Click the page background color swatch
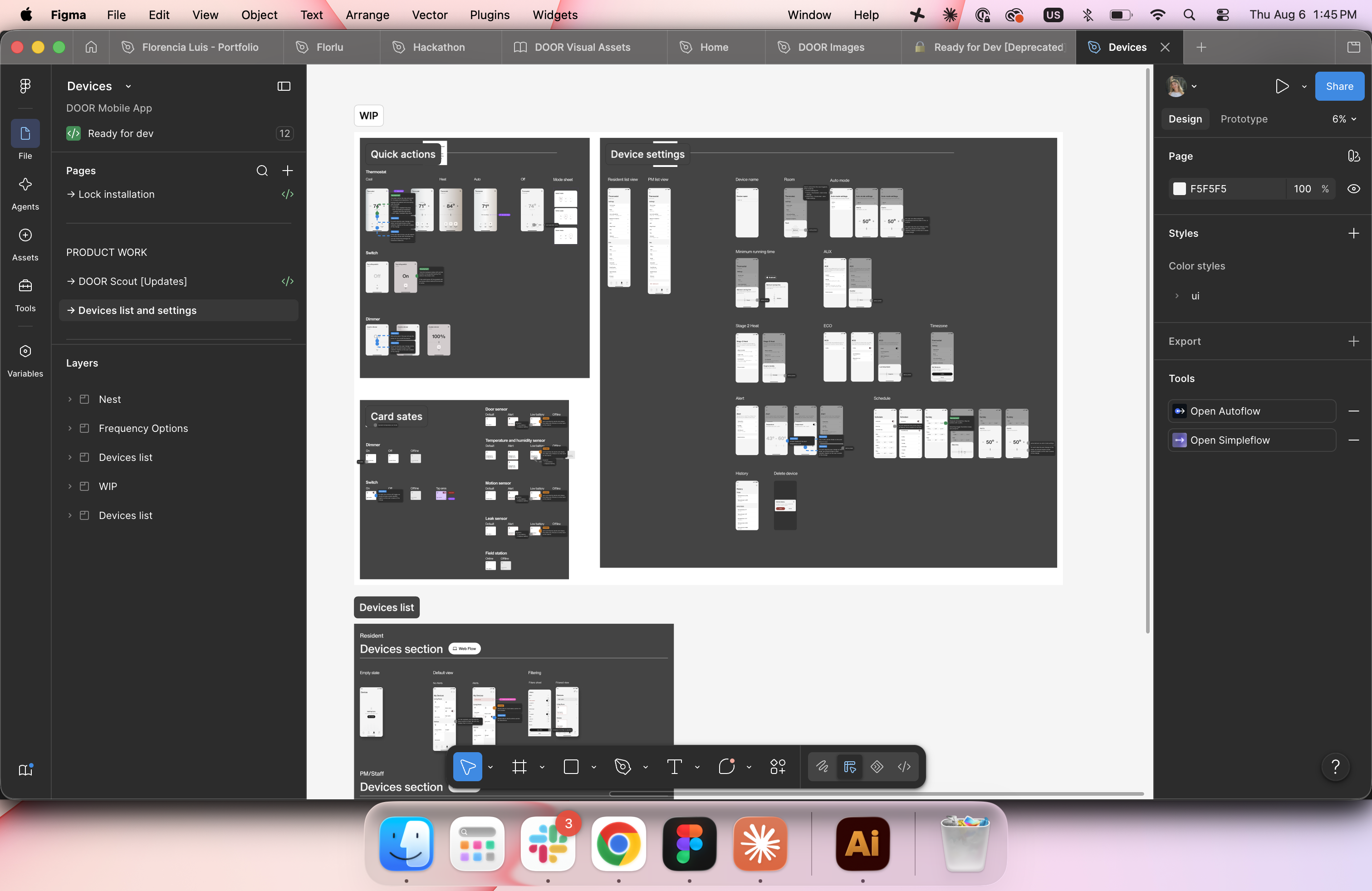The height and width of the screenshot is (891, 1372). point(1179,189)
